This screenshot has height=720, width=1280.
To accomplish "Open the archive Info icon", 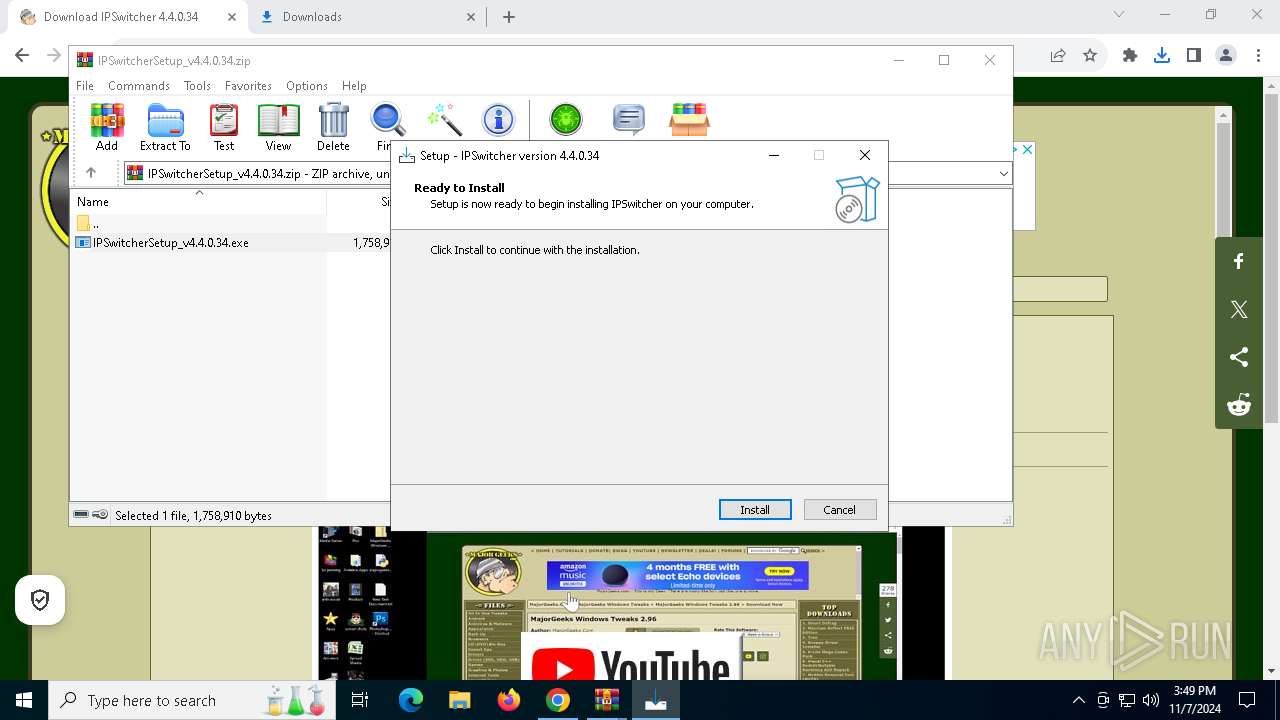I will [498, 120].
